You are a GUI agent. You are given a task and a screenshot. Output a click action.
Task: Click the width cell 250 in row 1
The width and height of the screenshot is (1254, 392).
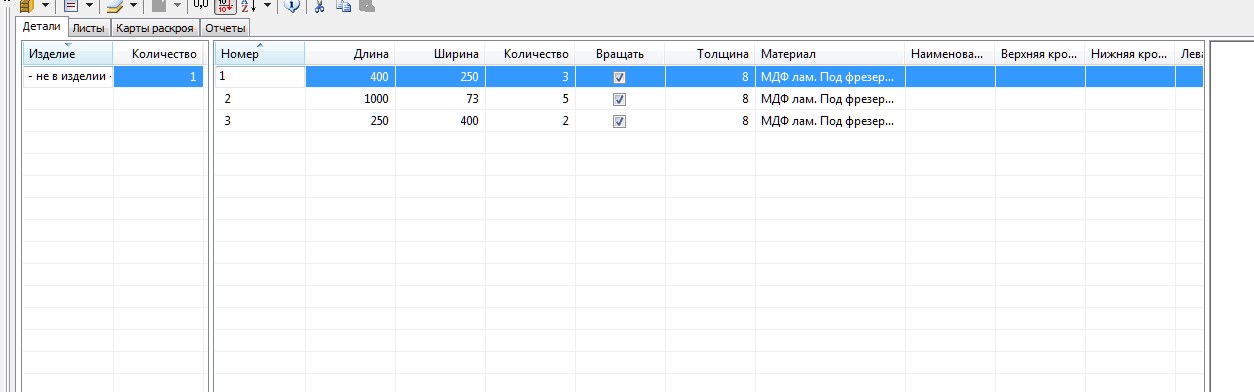(x=440, y=77)
